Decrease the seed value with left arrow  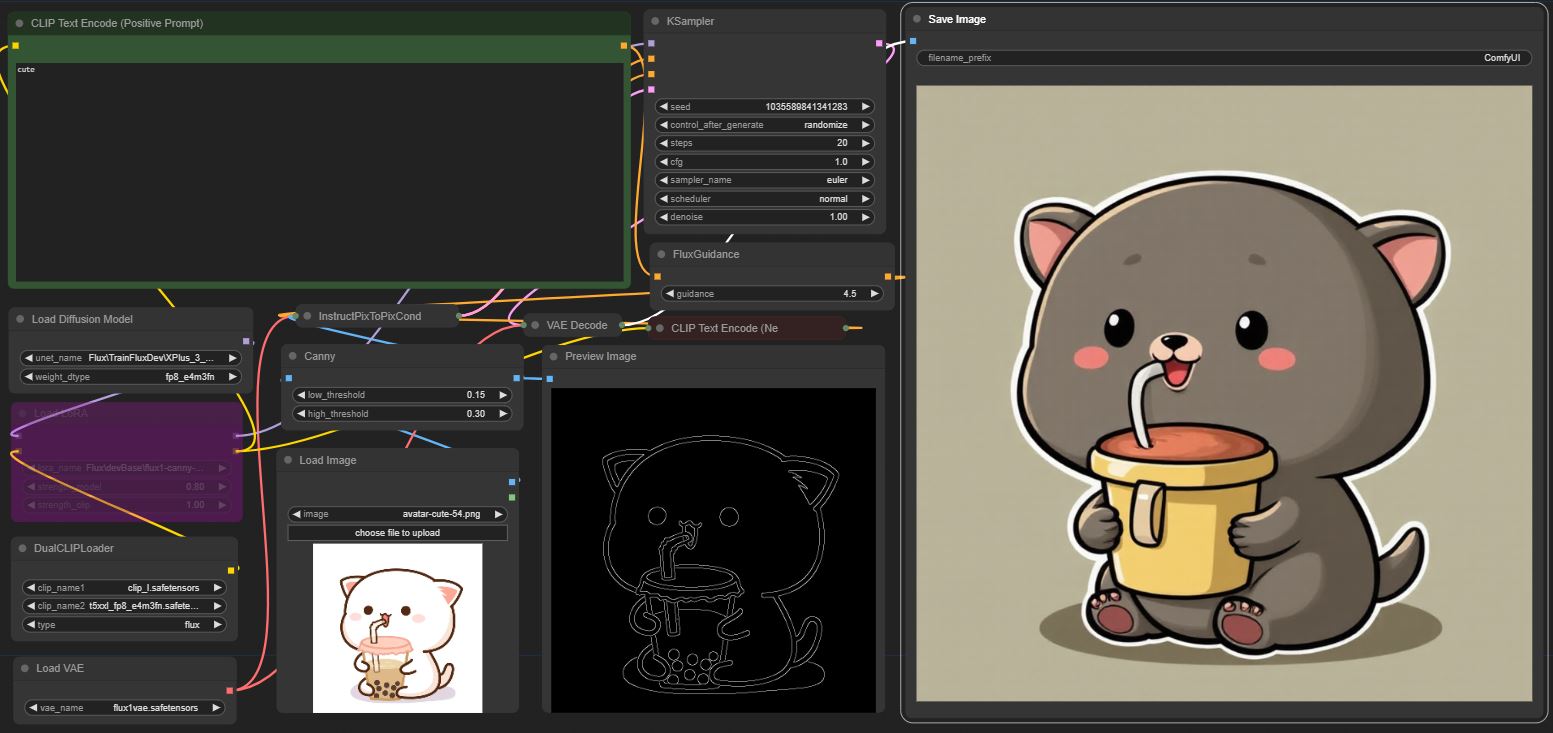click(x=663, y=107)
